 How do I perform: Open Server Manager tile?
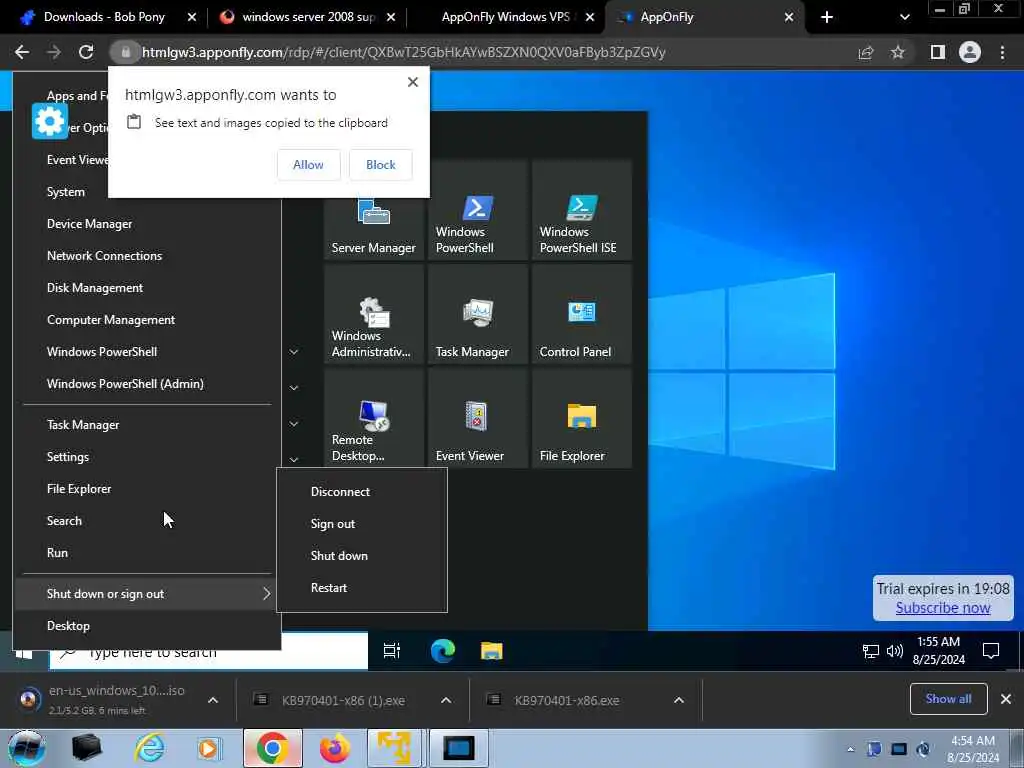coord(374,212)
